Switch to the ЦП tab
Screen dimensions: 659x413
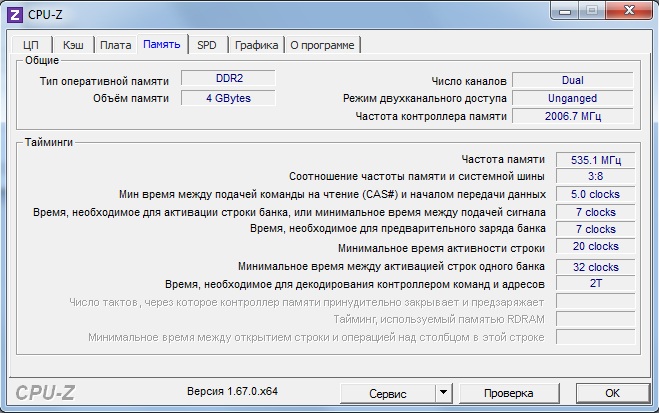(x=31, y=45)
